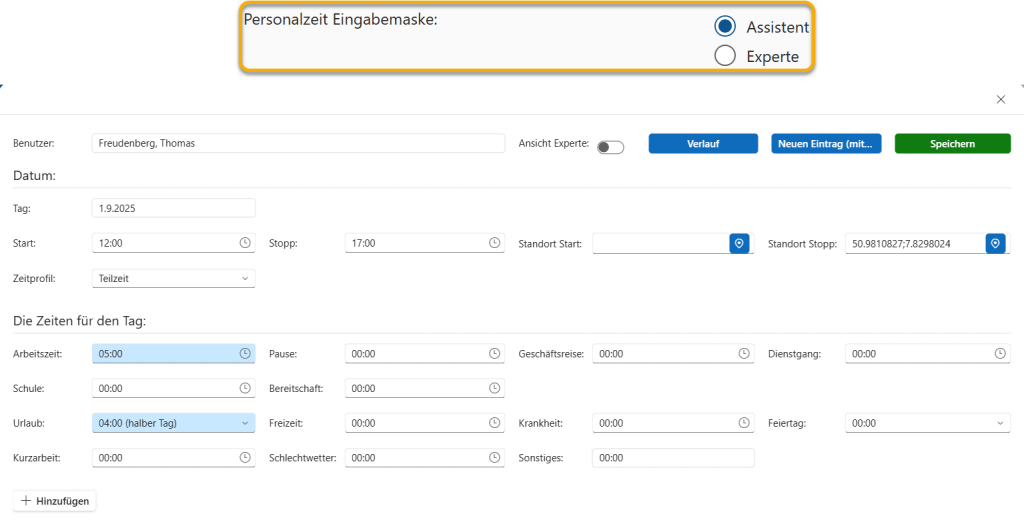Screen dimensions: 1024x532
Task: Expand the Urlaub dropdown
Action: point(173,423)
